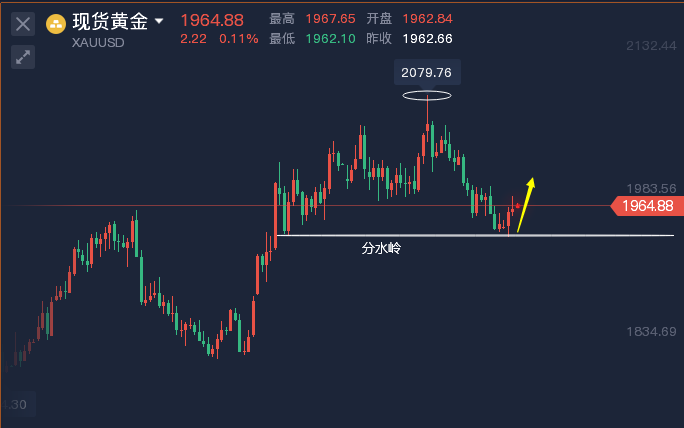Select the 分水岭 label text
This screenshot has width=684, height=428.
[x=381, y=248]
